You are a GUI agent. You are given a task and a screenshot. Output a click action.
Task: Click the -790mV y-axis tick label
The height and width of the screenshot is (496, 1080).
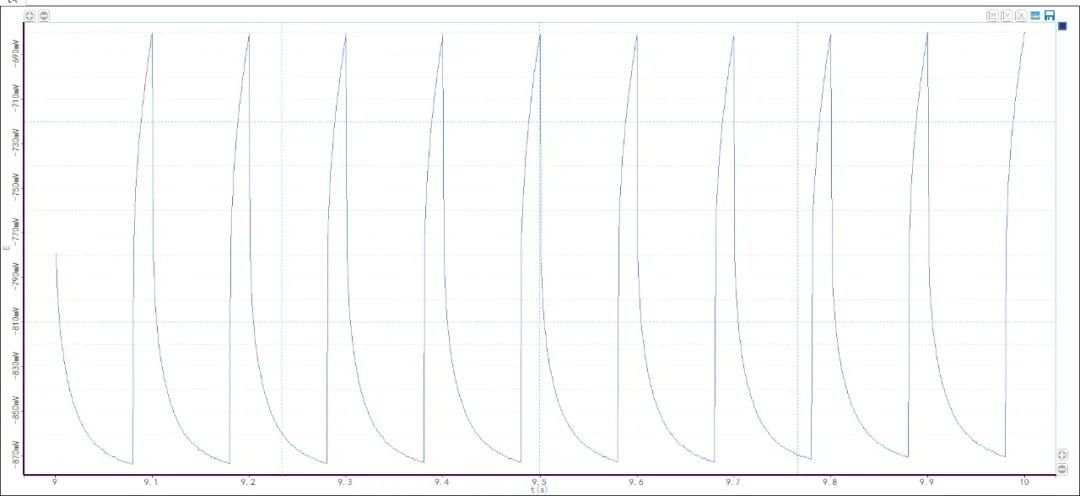pyautogui.click(x=16, y=277)
